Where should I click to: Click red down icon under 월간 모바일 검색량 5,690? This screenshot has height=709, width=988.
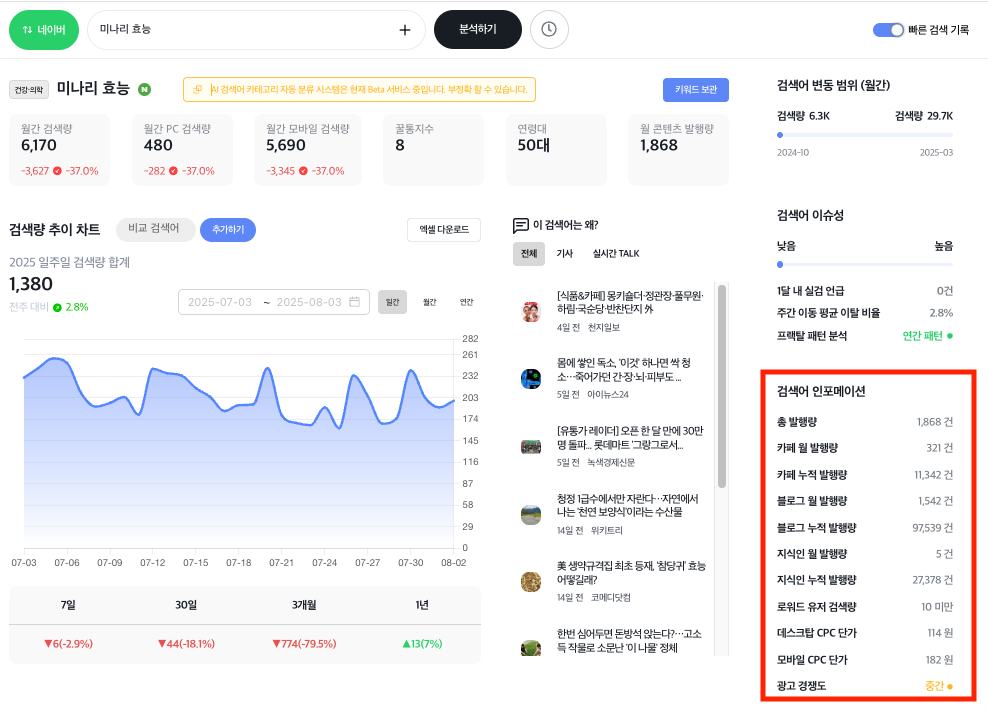tap(303, 171)
